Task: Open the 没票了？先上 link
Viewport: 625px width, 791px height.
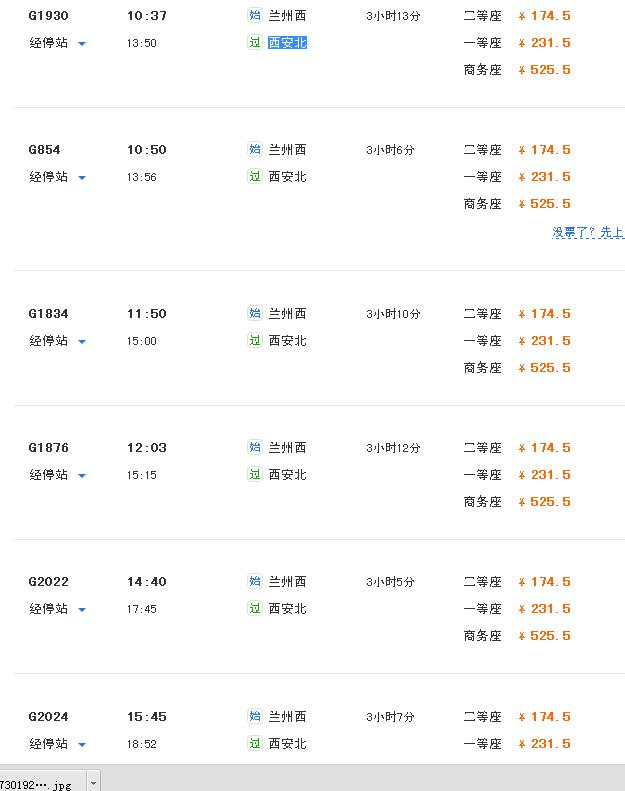Action: point(588,232)
